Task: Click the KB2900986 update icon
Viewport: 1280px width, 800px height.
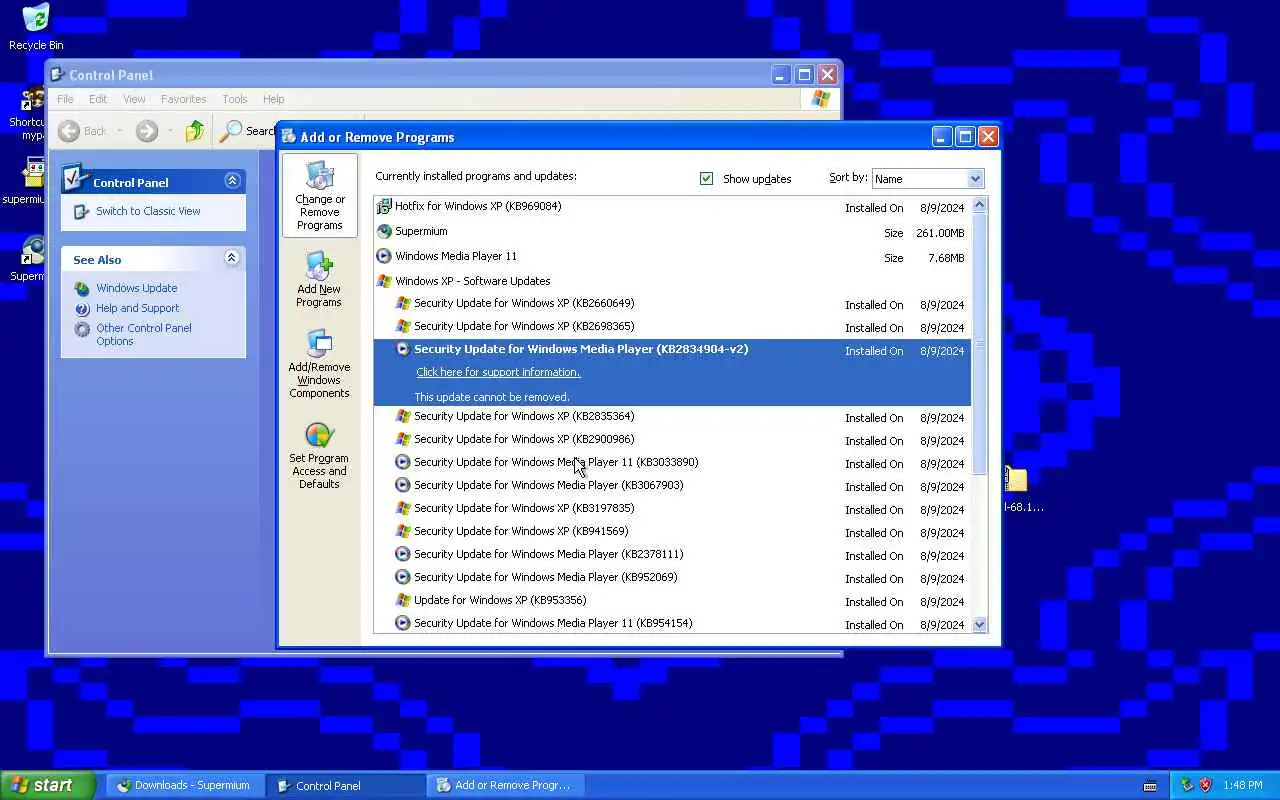Action: point(403,439)
